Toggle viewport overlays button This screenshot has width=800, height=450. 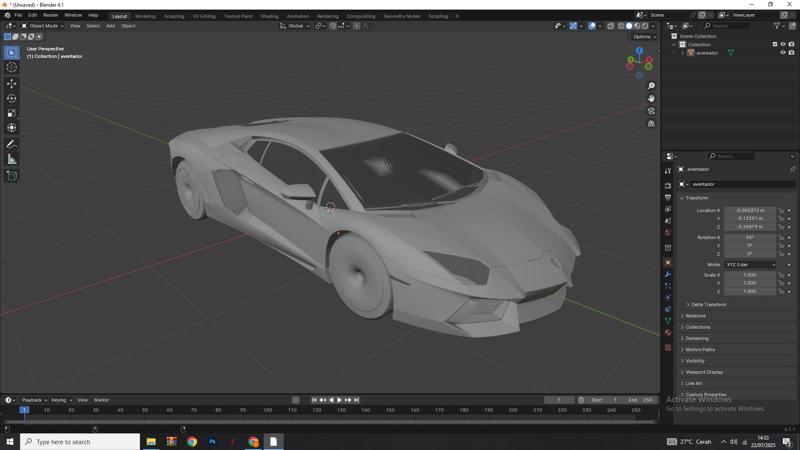[592, 26]
